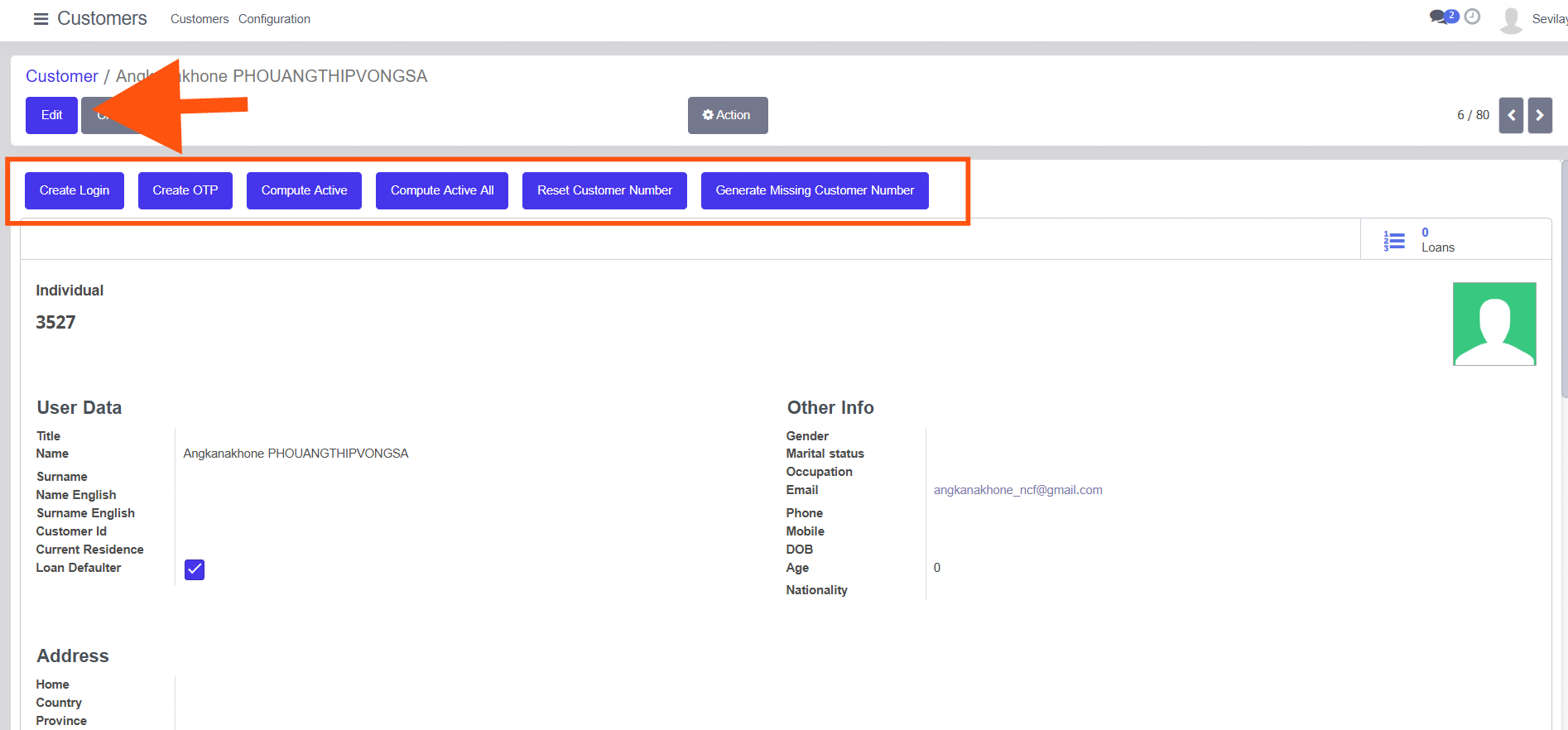Screen dimensions: 1568x730
Task: Click Compute Active button
Action: point(304,190)
